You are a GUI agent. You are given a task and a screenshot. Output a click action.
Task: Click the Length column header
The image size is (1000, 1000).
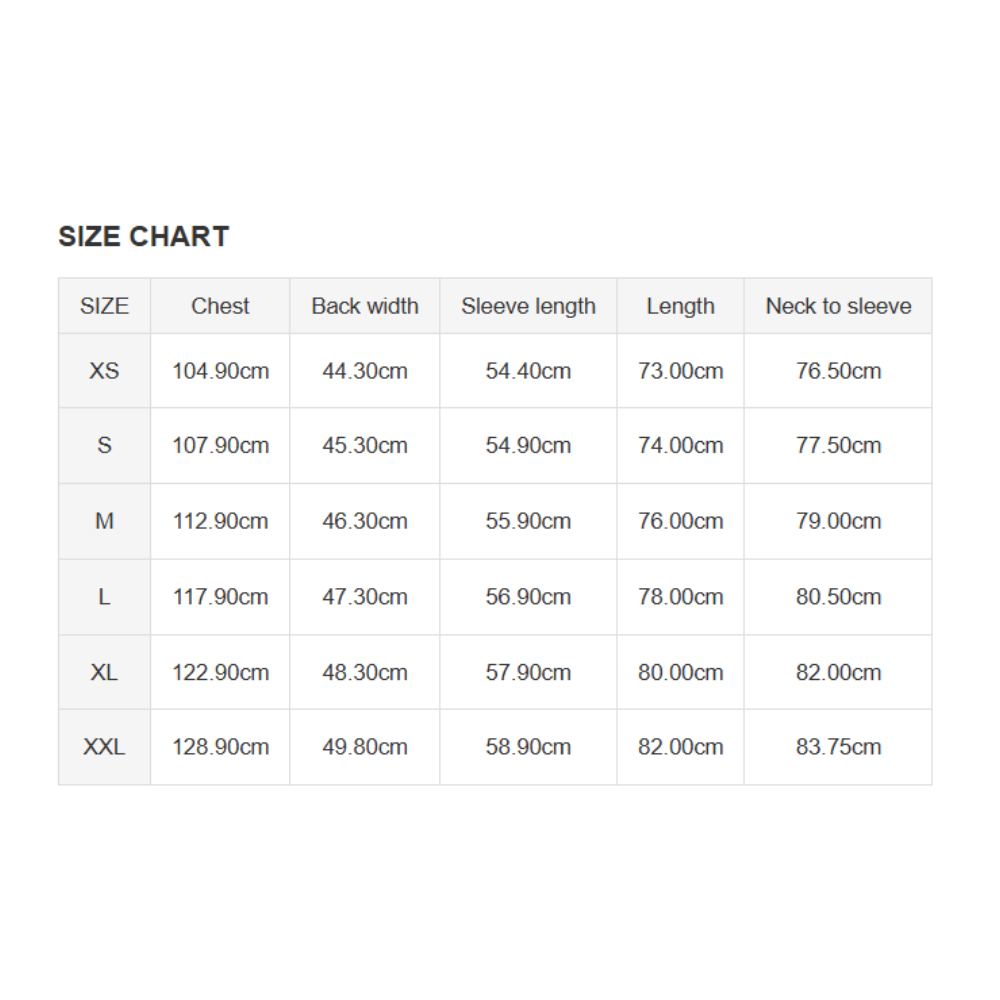[x=680, y=306]
